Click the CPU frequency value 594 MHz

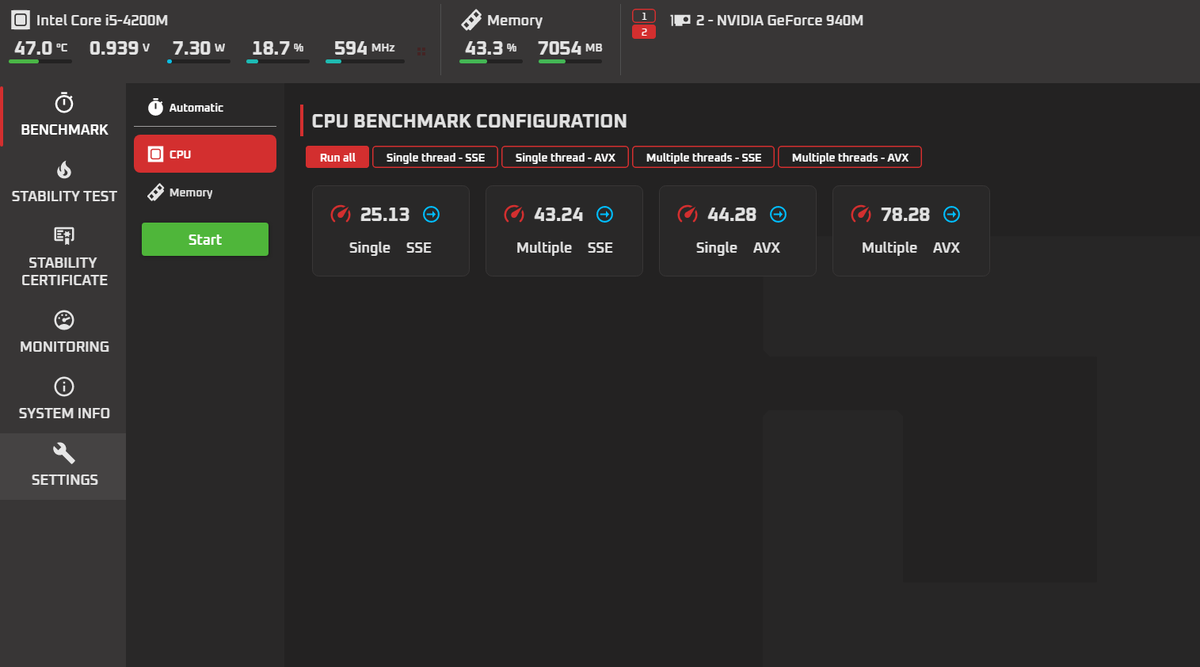364,47
